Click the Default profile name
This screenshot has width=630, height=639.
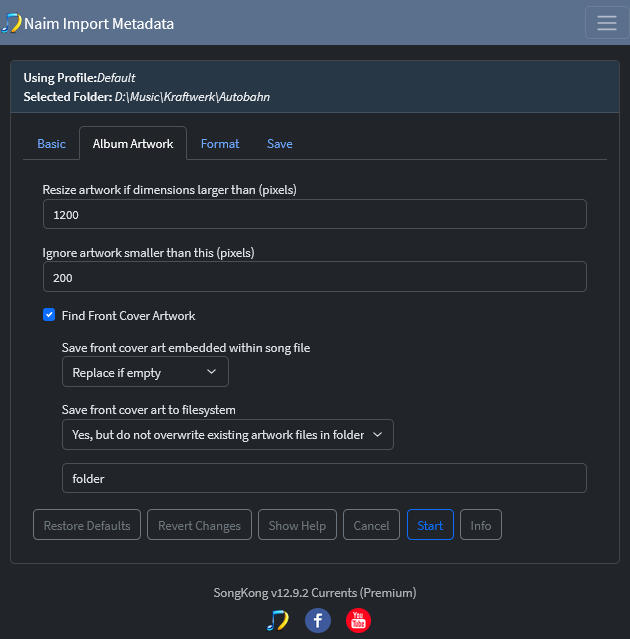116,78
